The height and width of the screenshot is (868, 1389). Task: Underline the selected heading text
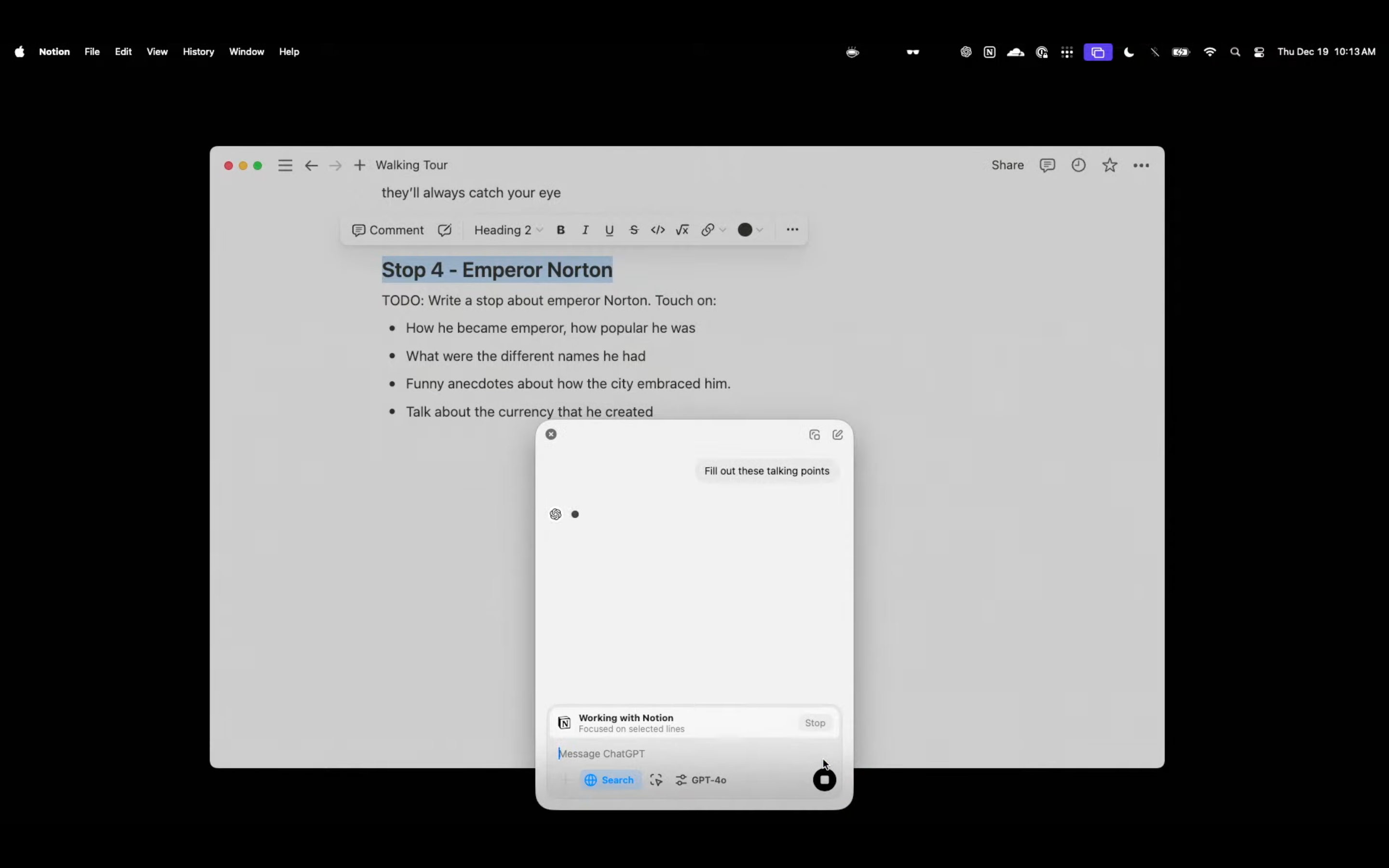point(609,230)
